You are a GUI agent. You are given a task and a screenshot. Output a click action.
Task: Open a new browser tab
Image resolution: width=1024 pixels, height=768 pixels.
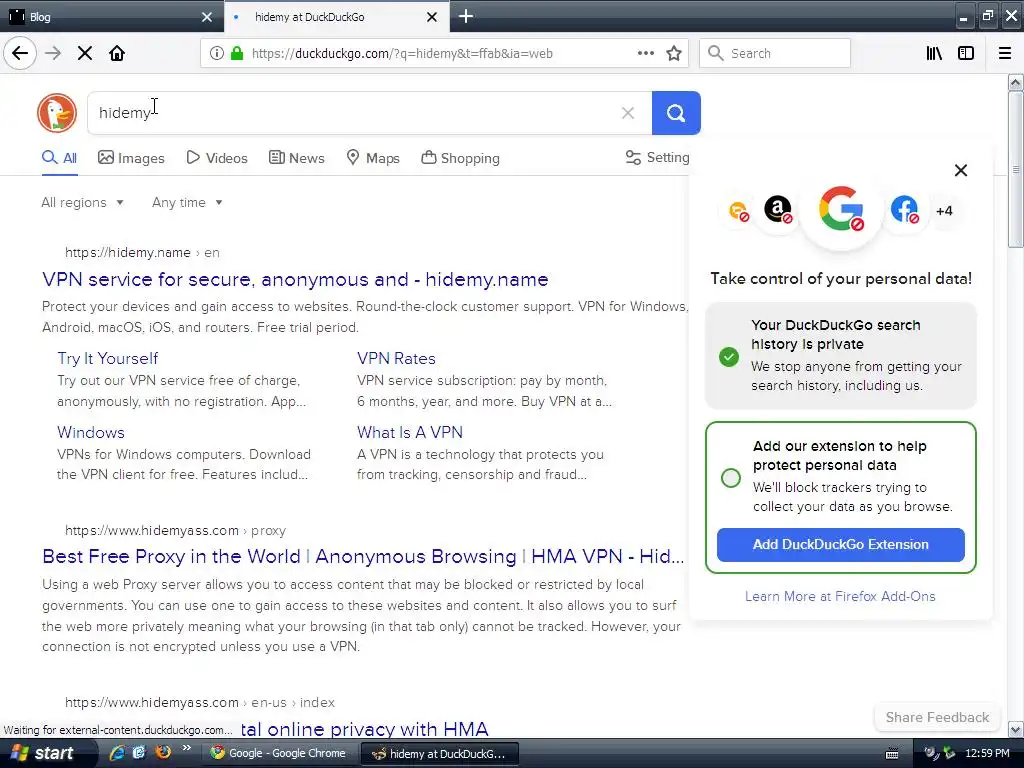pos(466,16)
